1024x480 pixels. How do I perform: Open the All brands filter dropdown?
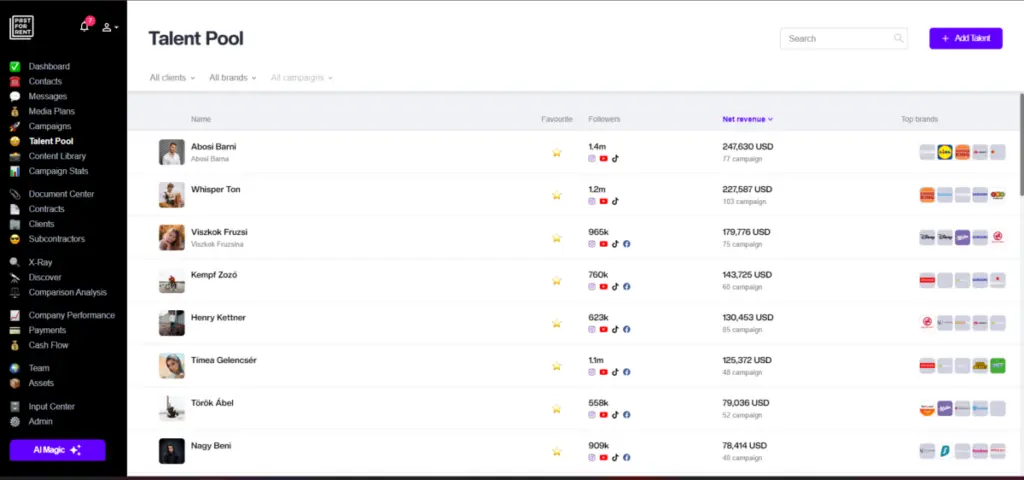(232, 78)
